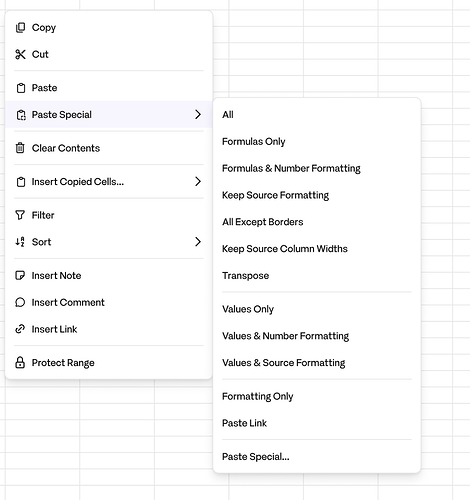
Task: Click the clipboard Paste icon
Action: pyautogui.click(x=21, y=88)
